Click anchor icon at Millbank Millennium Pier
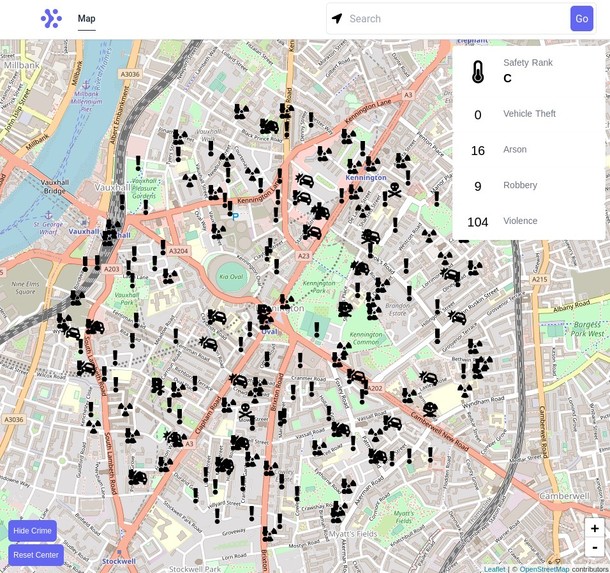Image resolution: width=610 pixels, height=573 pixels. click(86, 85)
